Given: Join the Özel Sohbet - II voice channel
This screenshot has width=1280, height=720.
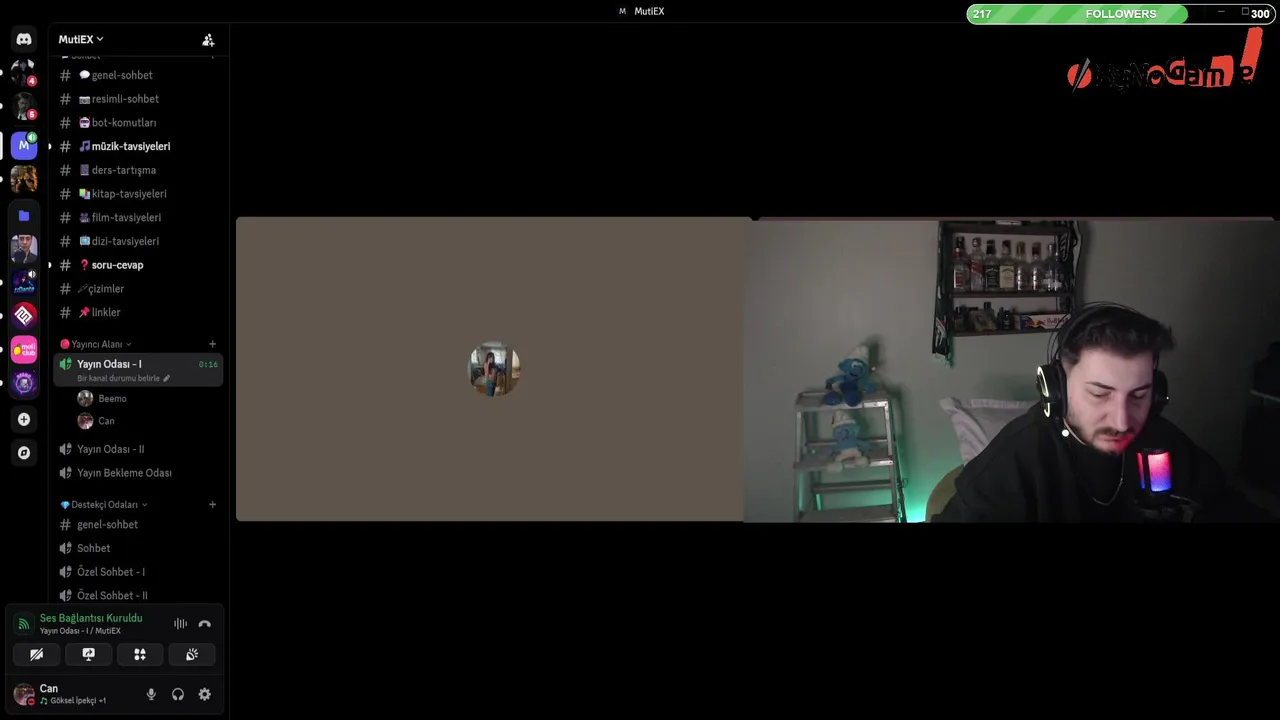Looking at the screenshot, I should coord(138,595).
